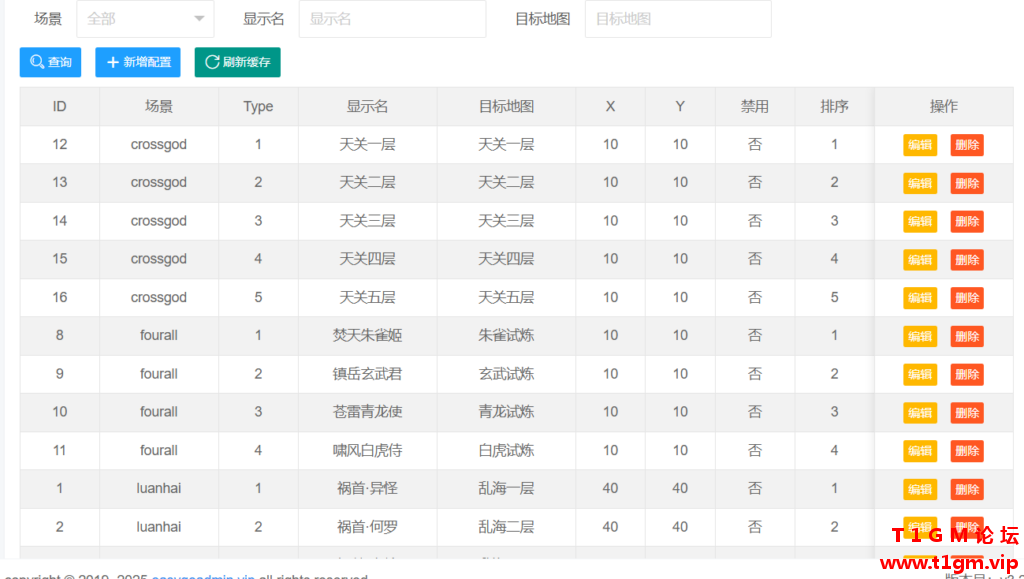Edit the 焚天朱雀姬 row
Screen dimensions: 1024x579
pos(920,336)
